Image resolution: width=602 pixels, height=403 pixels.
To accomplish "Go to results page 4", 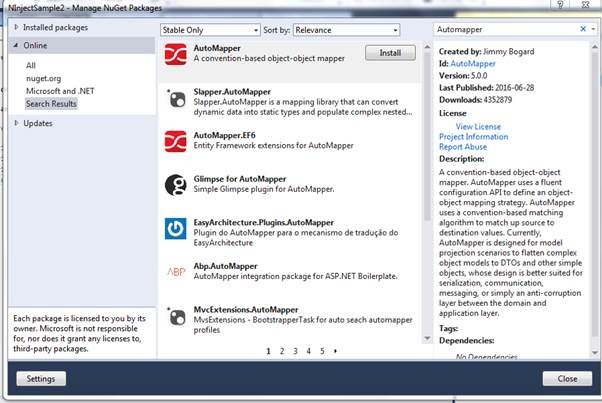I will click(309, 351).
